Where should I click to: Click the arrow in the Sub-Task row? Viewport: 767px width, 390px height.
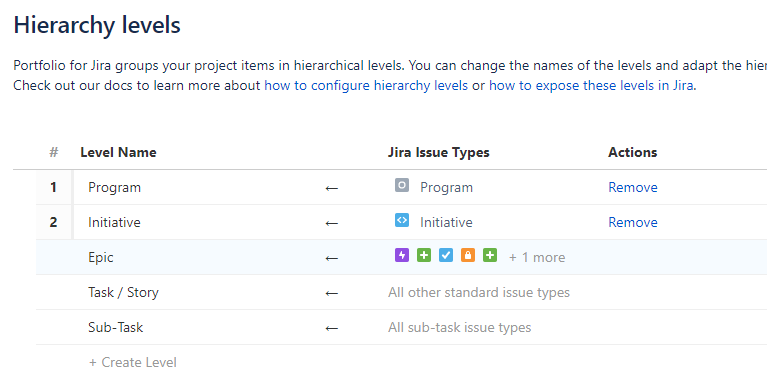pyautogui.click(x=332, y=328)
